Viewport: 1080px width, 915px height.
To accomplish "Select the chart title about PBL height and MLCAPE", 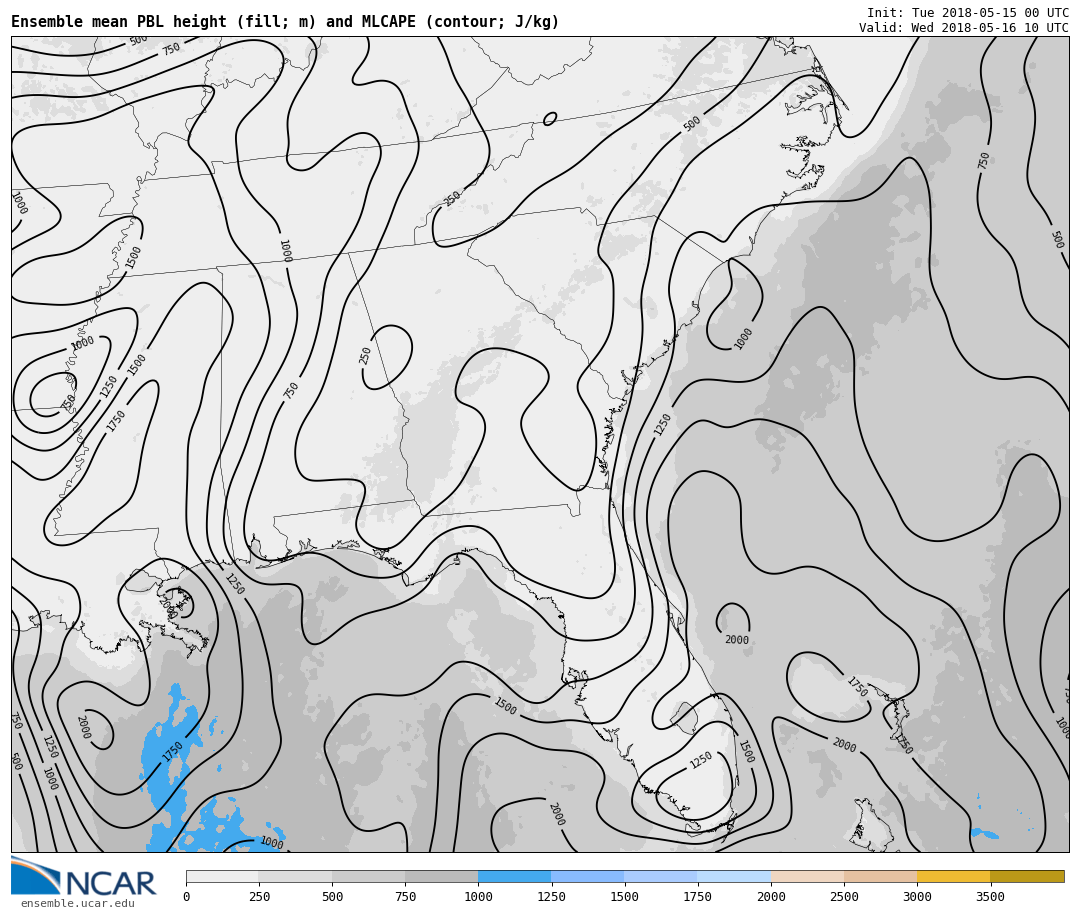I will click(x=285, y=21).
